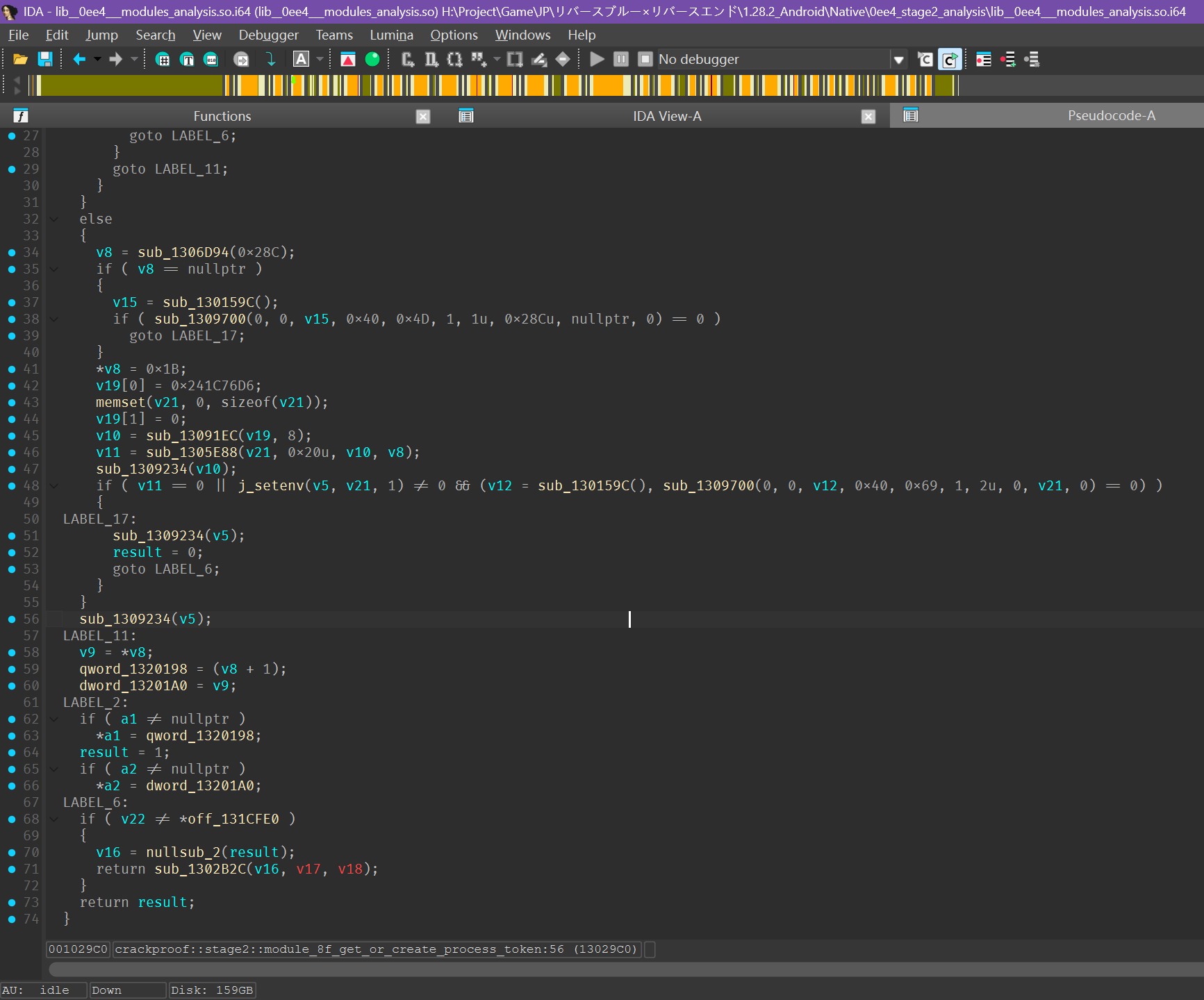Click the small squares plus icon
The width and height of the screenshot is (1204, 1000).
point(479,60)
